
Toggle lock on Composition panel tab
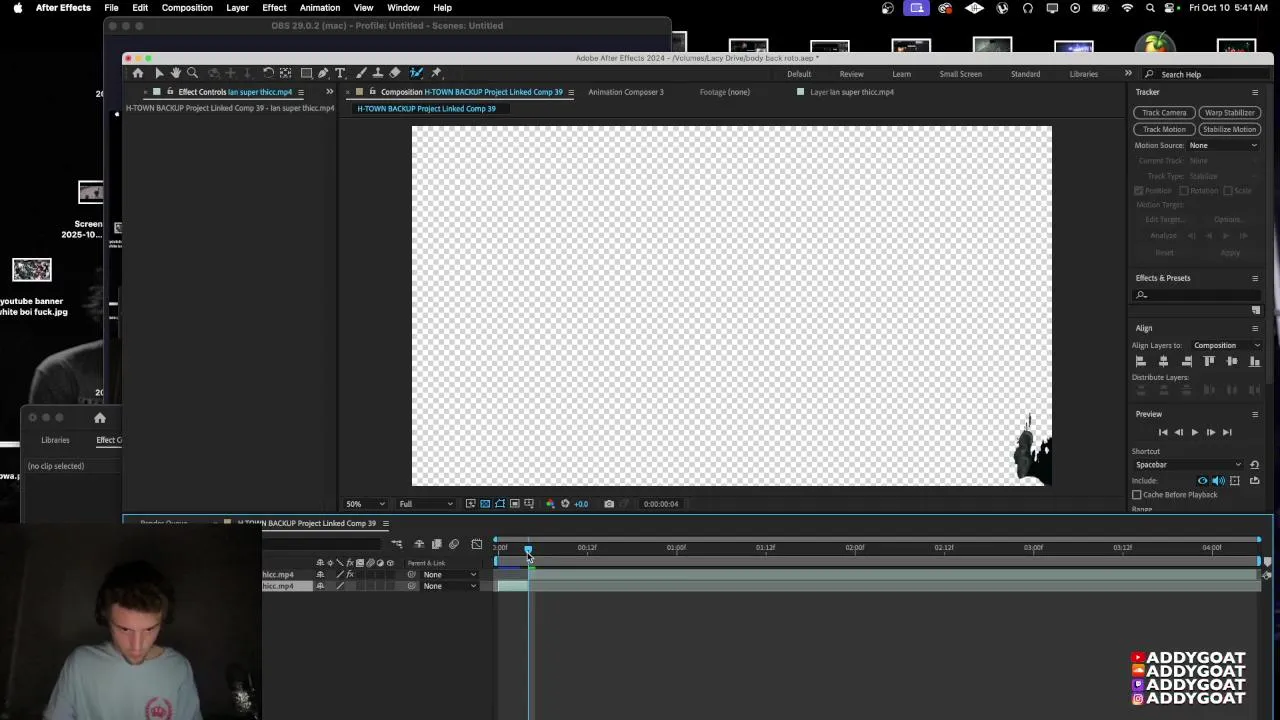pyautogui.click(x=372, y=91)
